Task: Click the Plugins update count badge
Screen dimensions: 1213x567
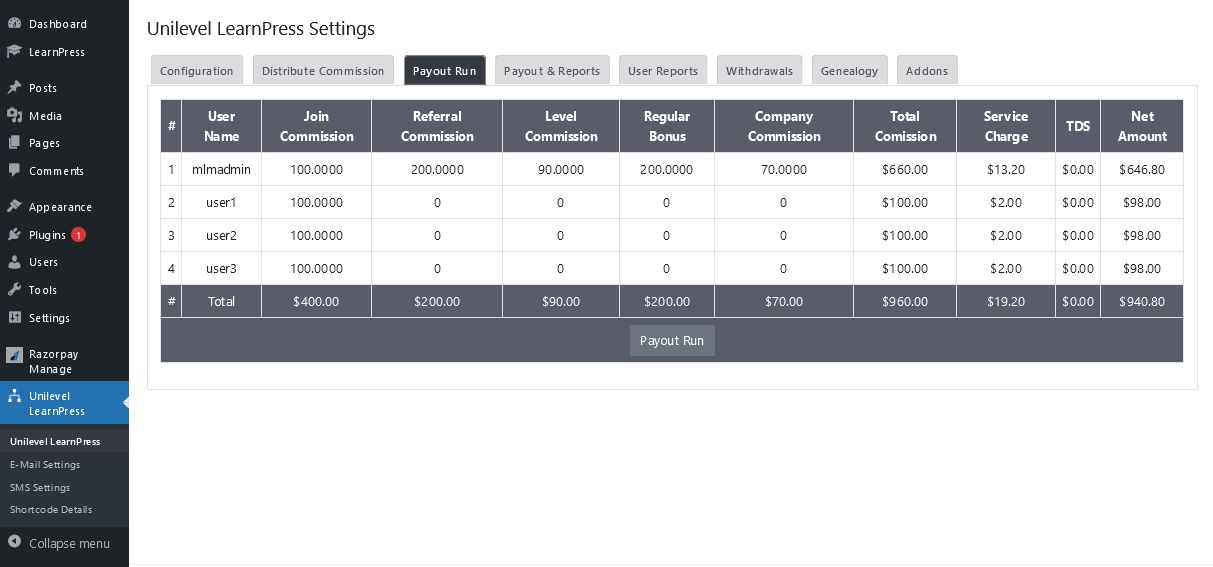Action: pyautogui.click(x=78, y=235)
